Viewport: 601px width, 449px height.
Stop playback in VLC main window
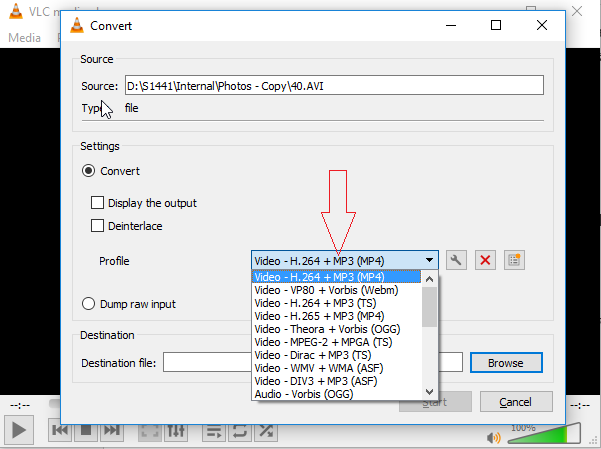[x=86, y=430]
